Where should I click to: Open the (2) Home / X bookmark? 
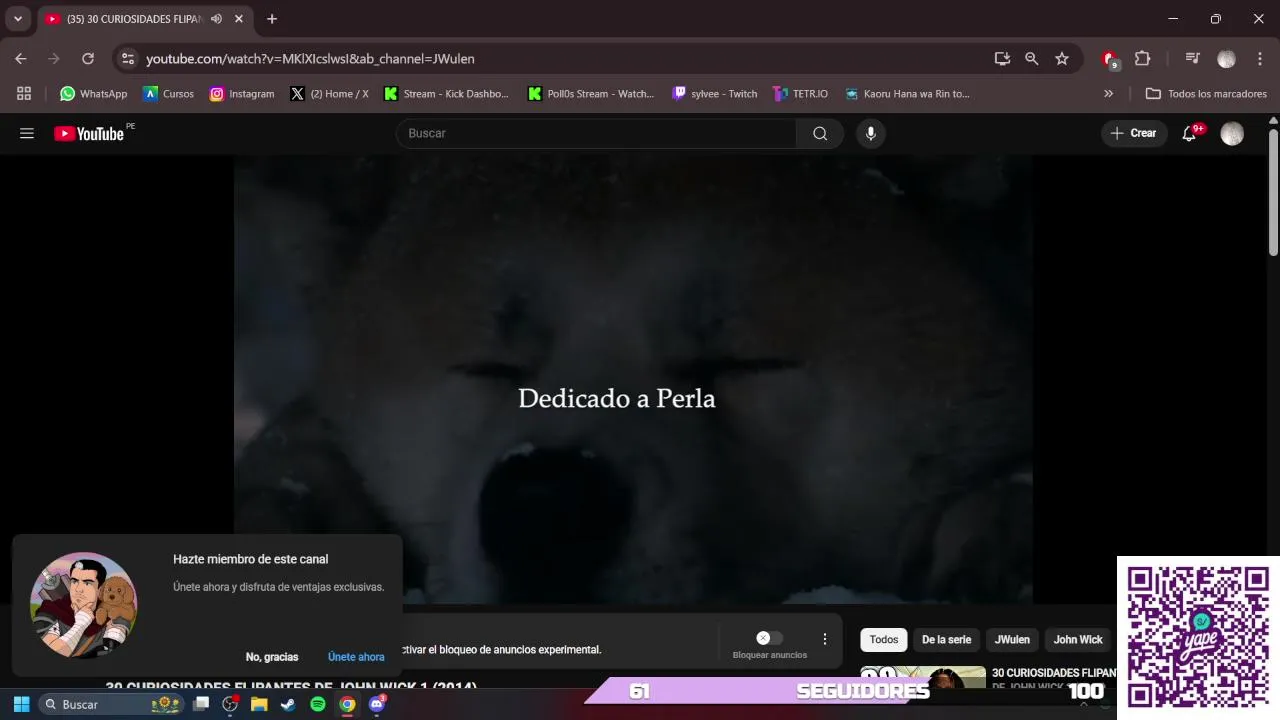pyautogui.click(x=329, y=94)
